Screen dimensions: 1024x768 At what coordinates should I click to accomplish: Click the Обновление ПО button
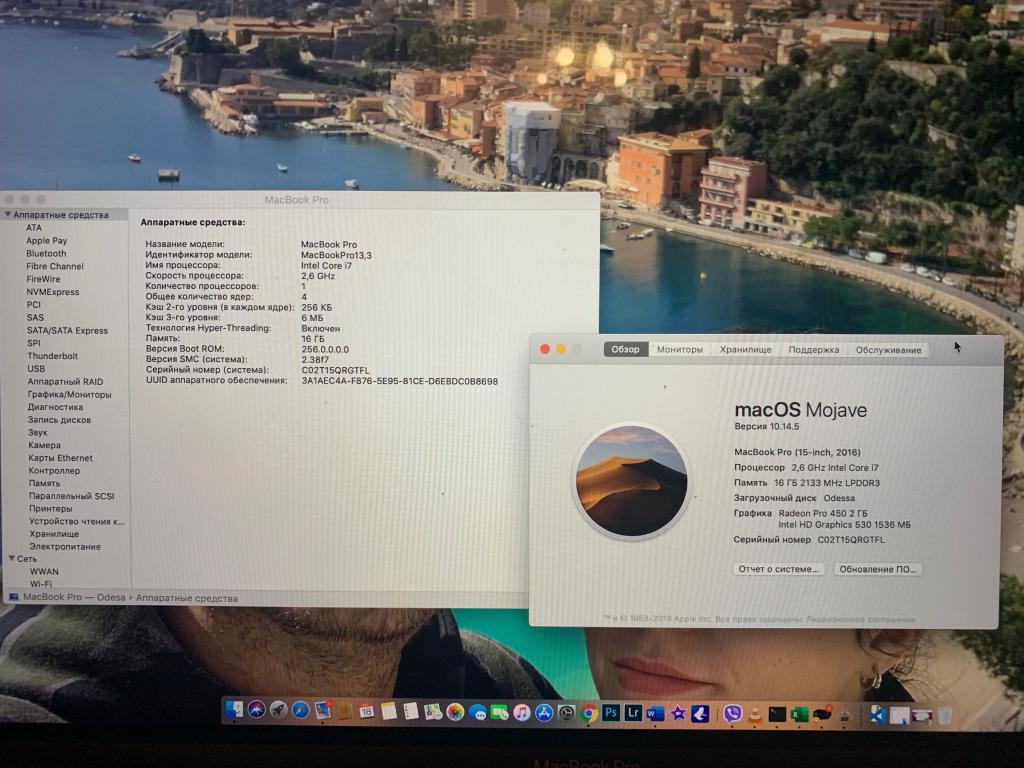[x=878, y=569]
